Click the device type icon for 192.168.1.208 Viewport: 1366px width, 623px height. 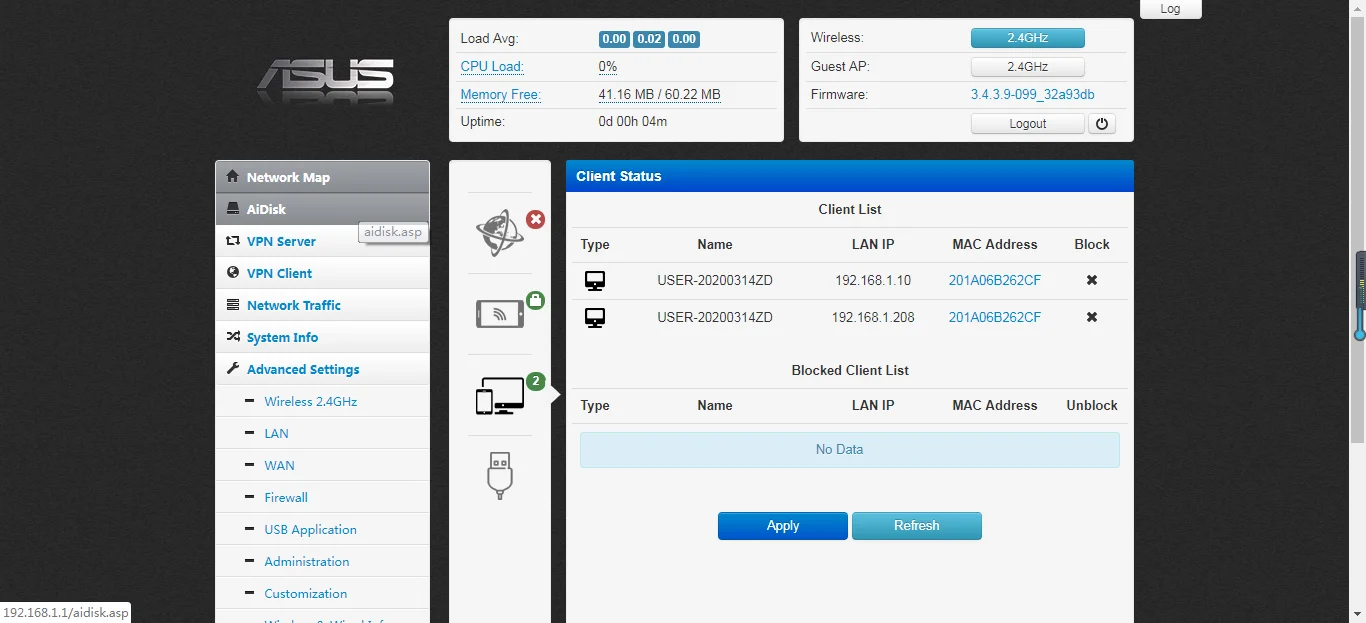[595, 318]
